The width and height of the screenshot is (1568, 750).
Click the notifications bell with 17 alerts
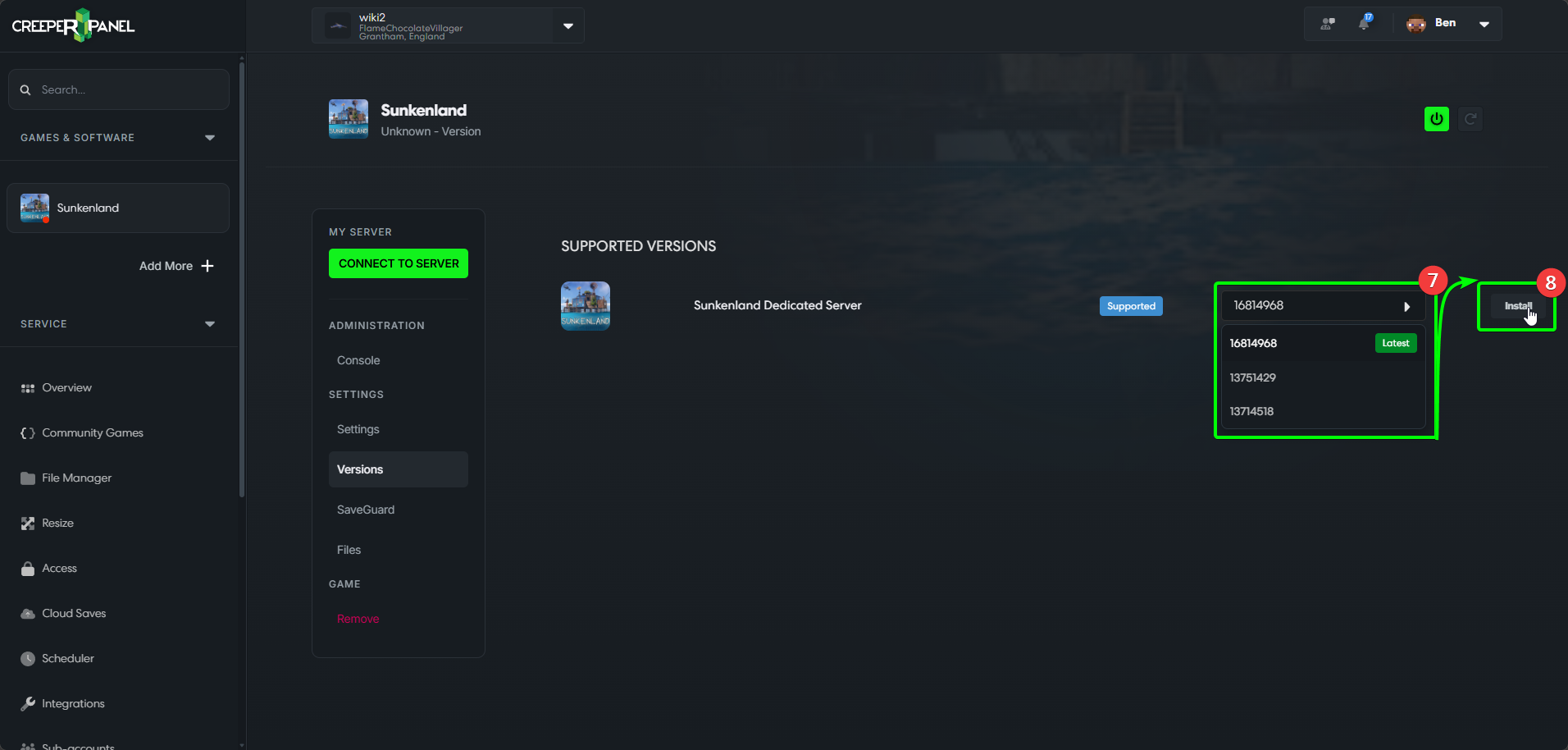click(x=1365, y=23)
